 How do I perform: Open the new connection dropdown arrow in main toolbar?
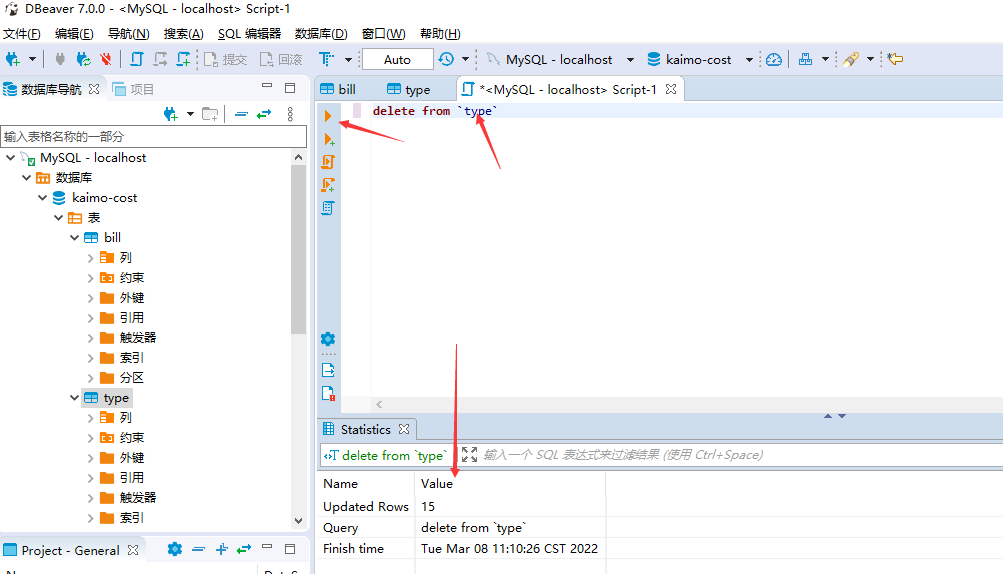point(32,60)
